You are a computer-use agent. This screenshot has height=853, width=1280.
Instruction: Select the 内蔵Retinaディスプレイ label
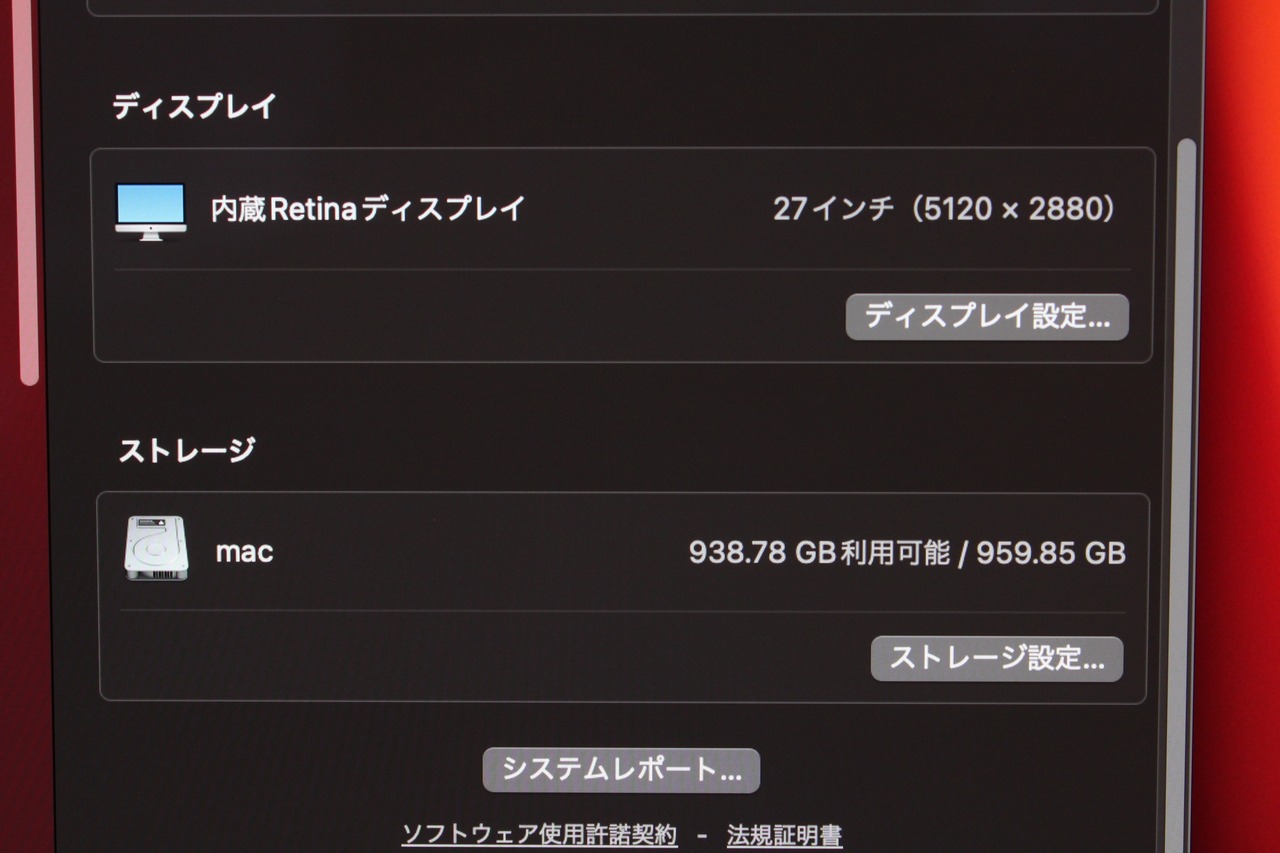[368, 208]
